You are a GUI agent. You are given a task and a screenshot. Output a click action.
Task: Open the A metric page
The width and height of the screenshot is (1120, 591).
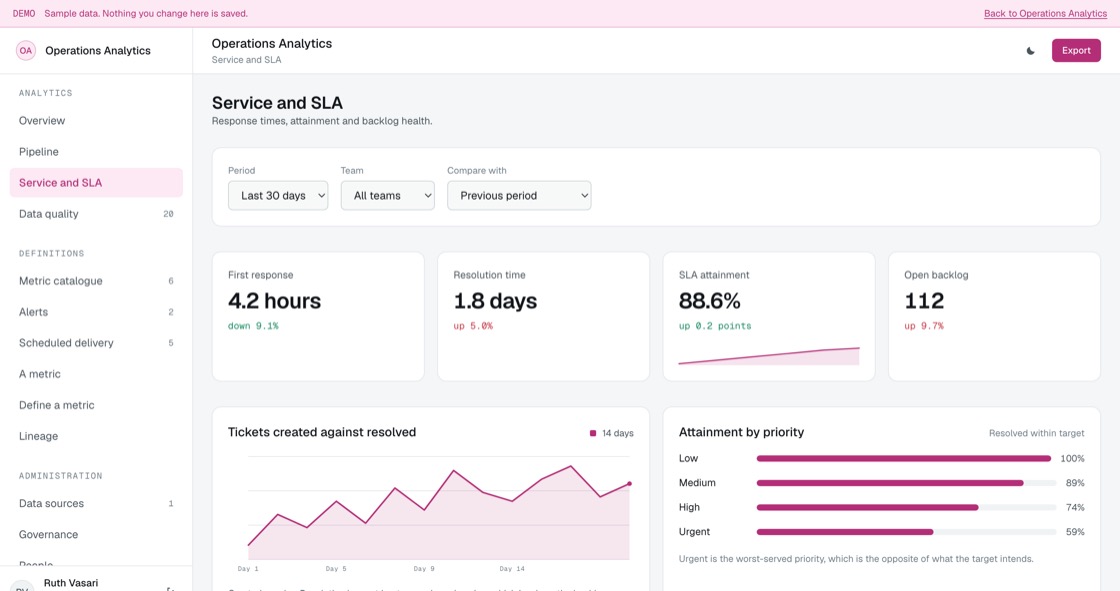click(x=96, y=374)
